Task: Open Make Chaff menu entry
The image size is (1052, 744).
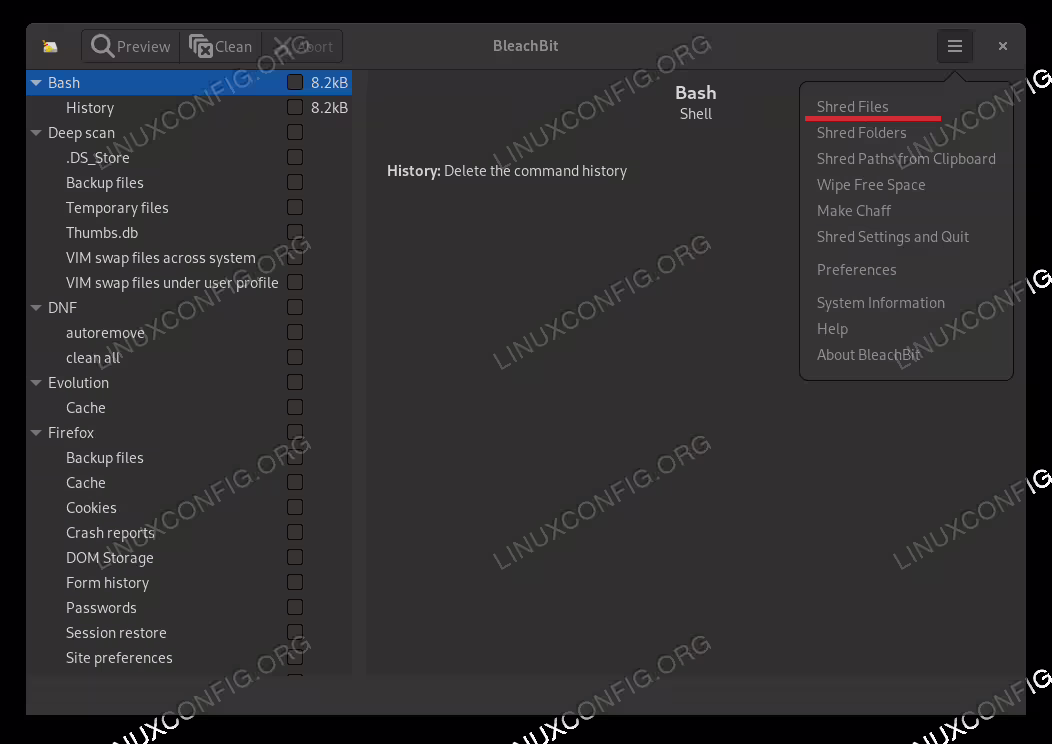Action: click(x=853, y=211)
